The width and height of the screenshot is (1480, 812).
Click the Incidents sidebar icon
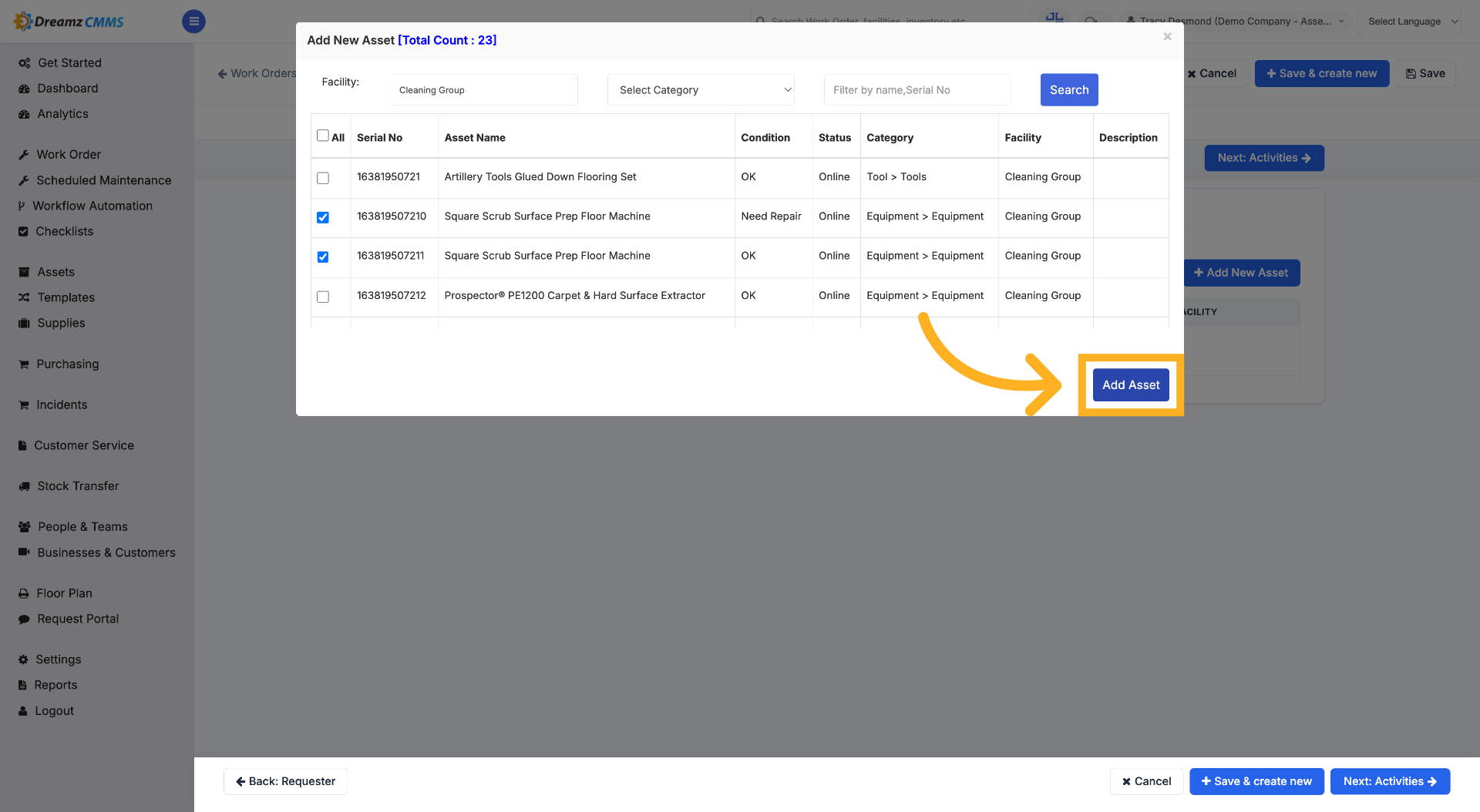pos(24,404)
